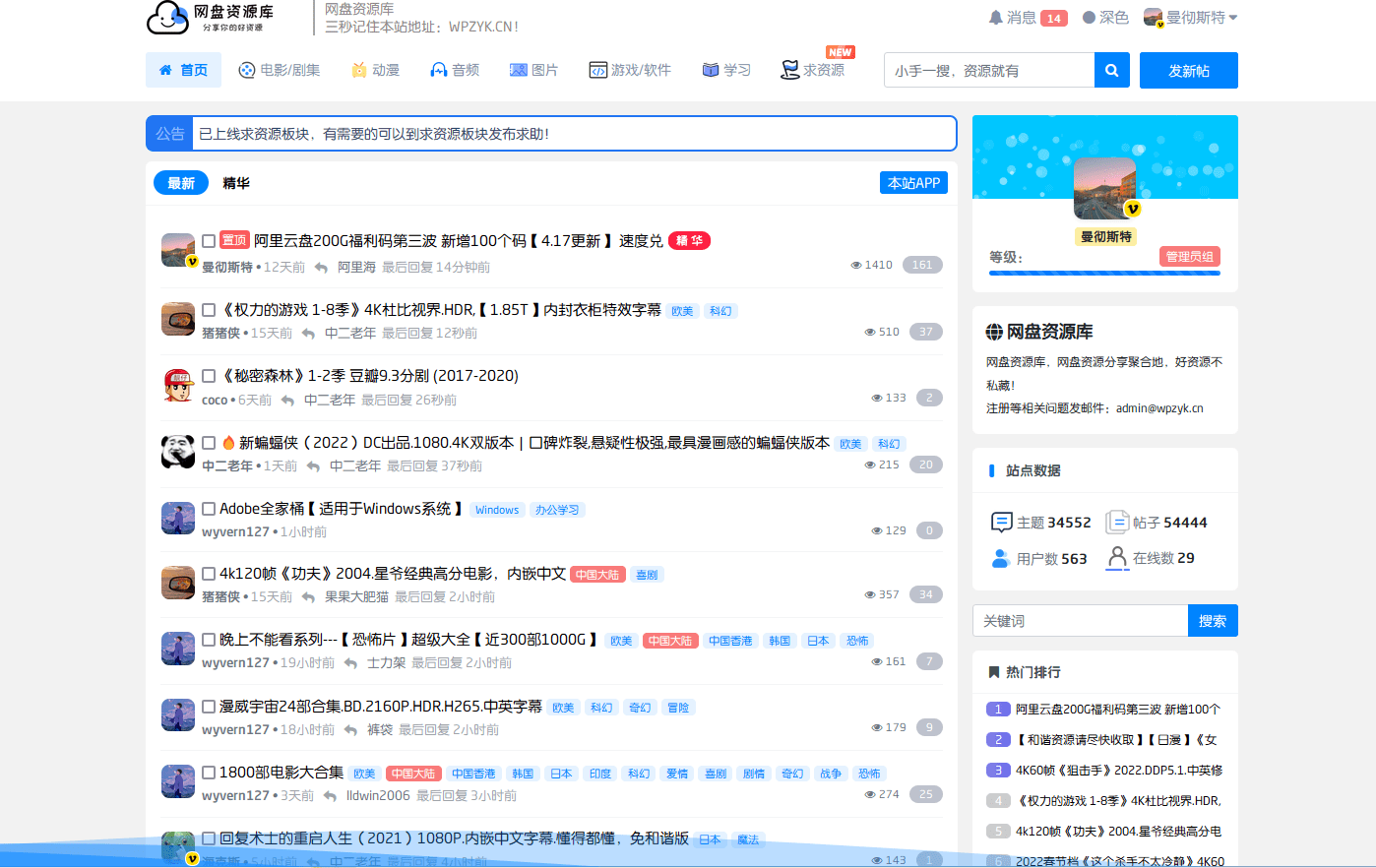1376x868 pixels.
Task: Open the Adobe全家桶 post
Action: tap(341, 509)
